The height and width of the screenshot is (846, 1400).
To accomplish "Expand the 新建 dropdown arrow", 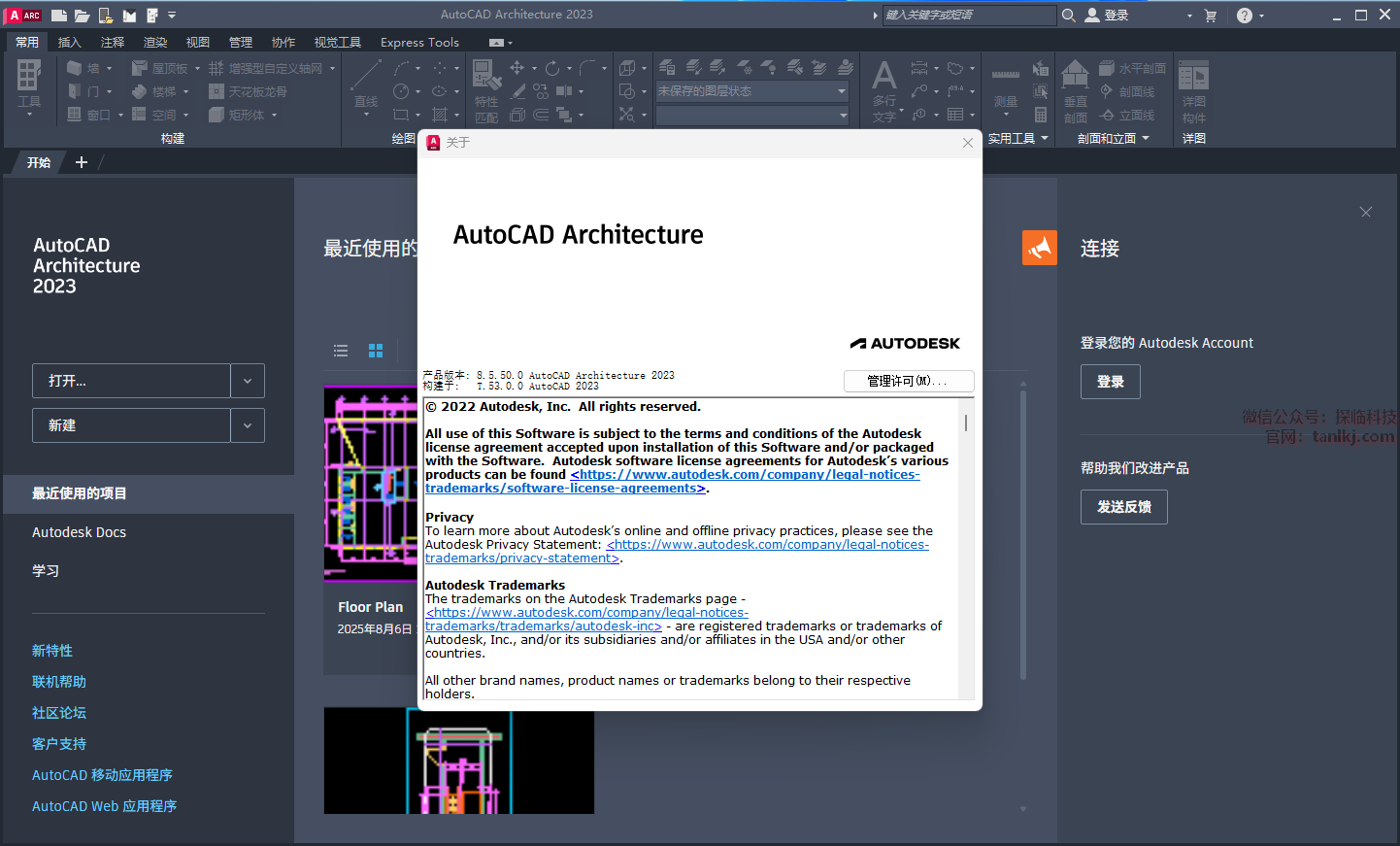I will (x=248, y=425).
